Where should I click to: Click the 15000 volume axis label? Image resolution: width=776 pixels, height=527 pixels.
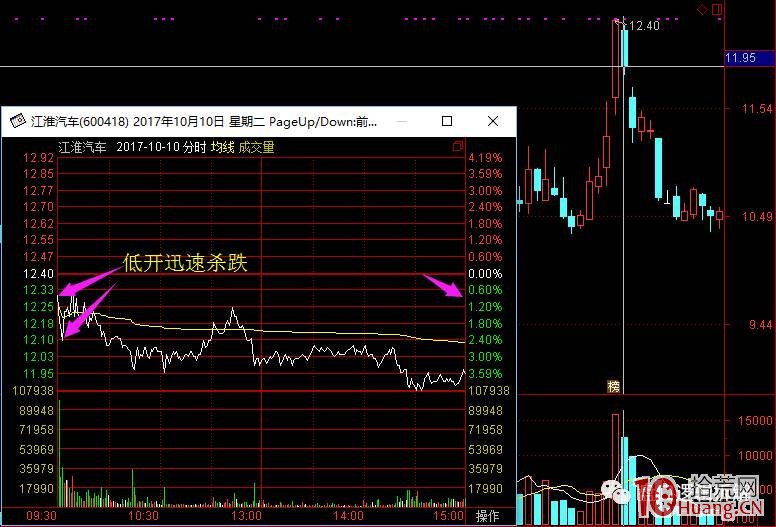(x=755, y=421)
